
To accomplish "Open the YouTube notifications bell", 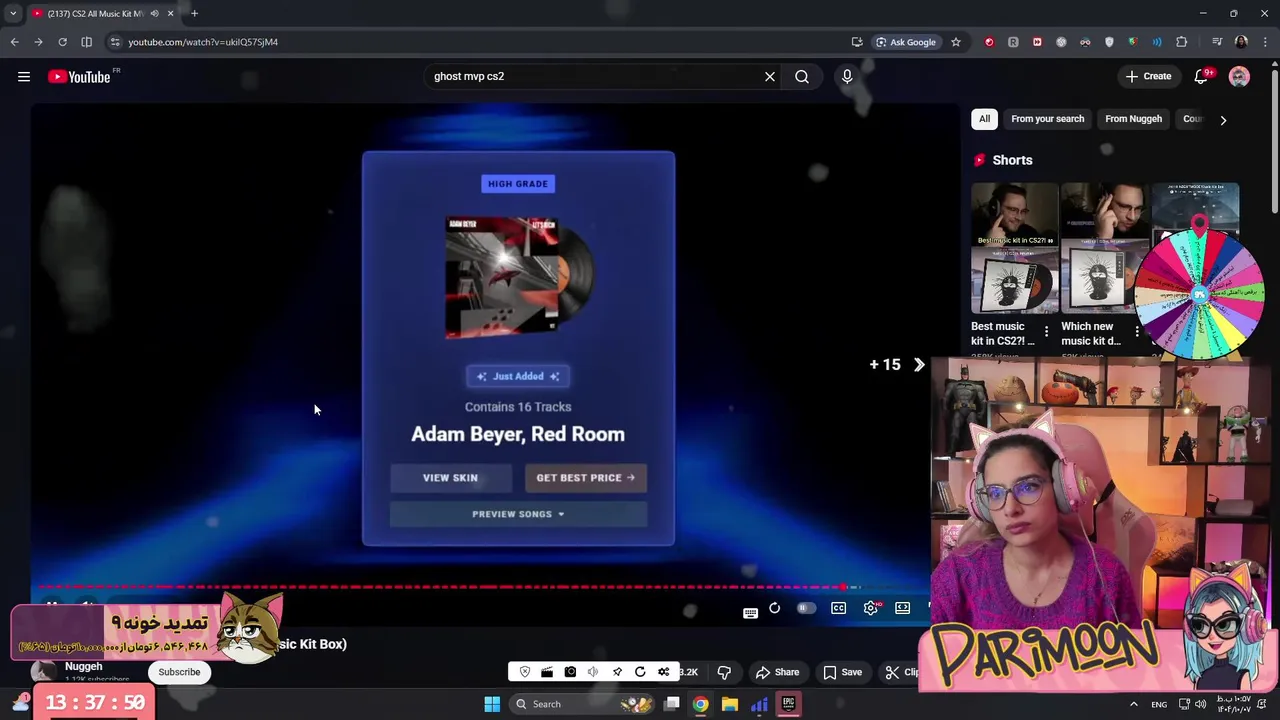I will pos(1202,76).
